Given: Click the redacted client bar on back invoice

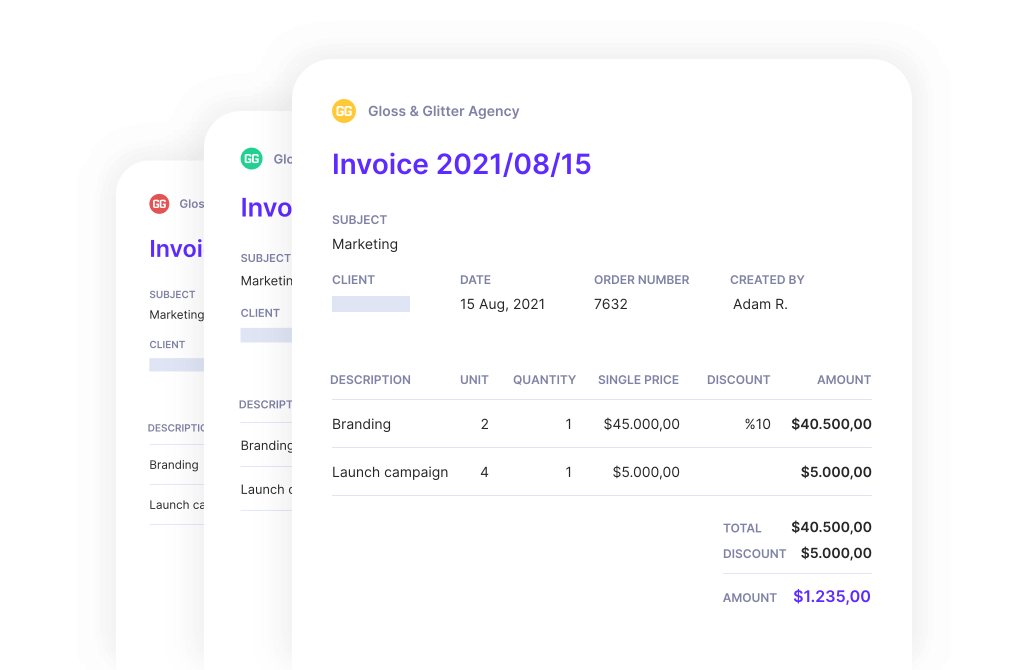Looking at the screenshot, I should tap(176, 365).
